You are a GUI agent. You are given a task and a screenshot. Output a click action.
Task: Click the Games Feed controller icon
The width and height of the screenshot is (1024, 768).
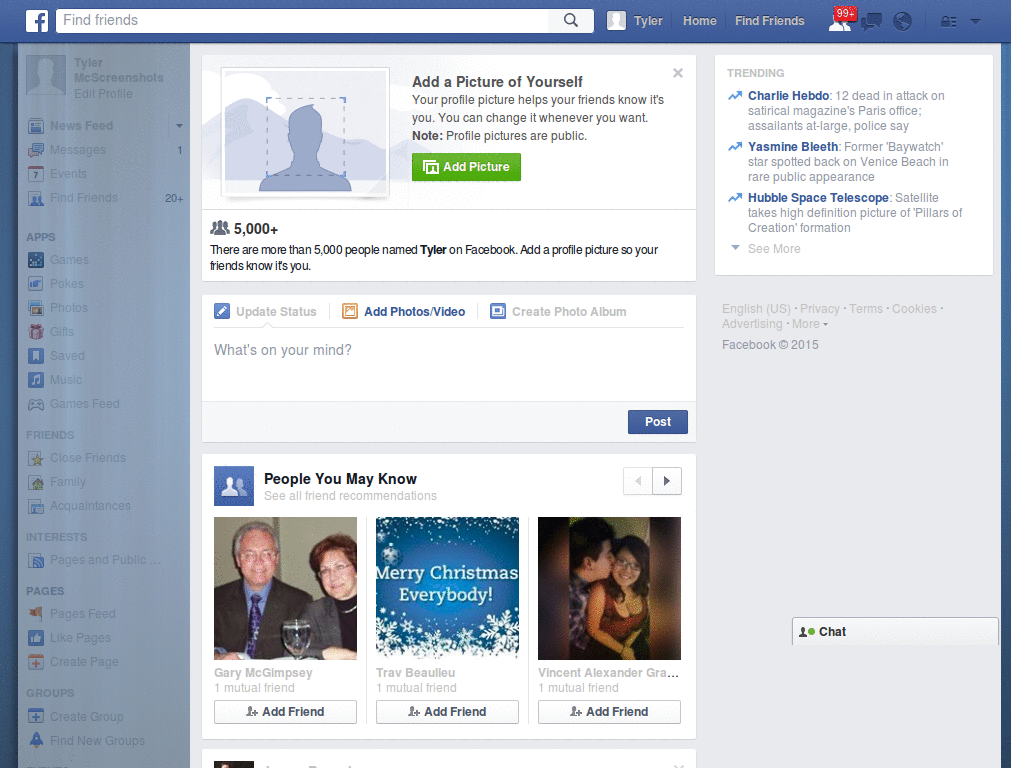tap(36, 404)
